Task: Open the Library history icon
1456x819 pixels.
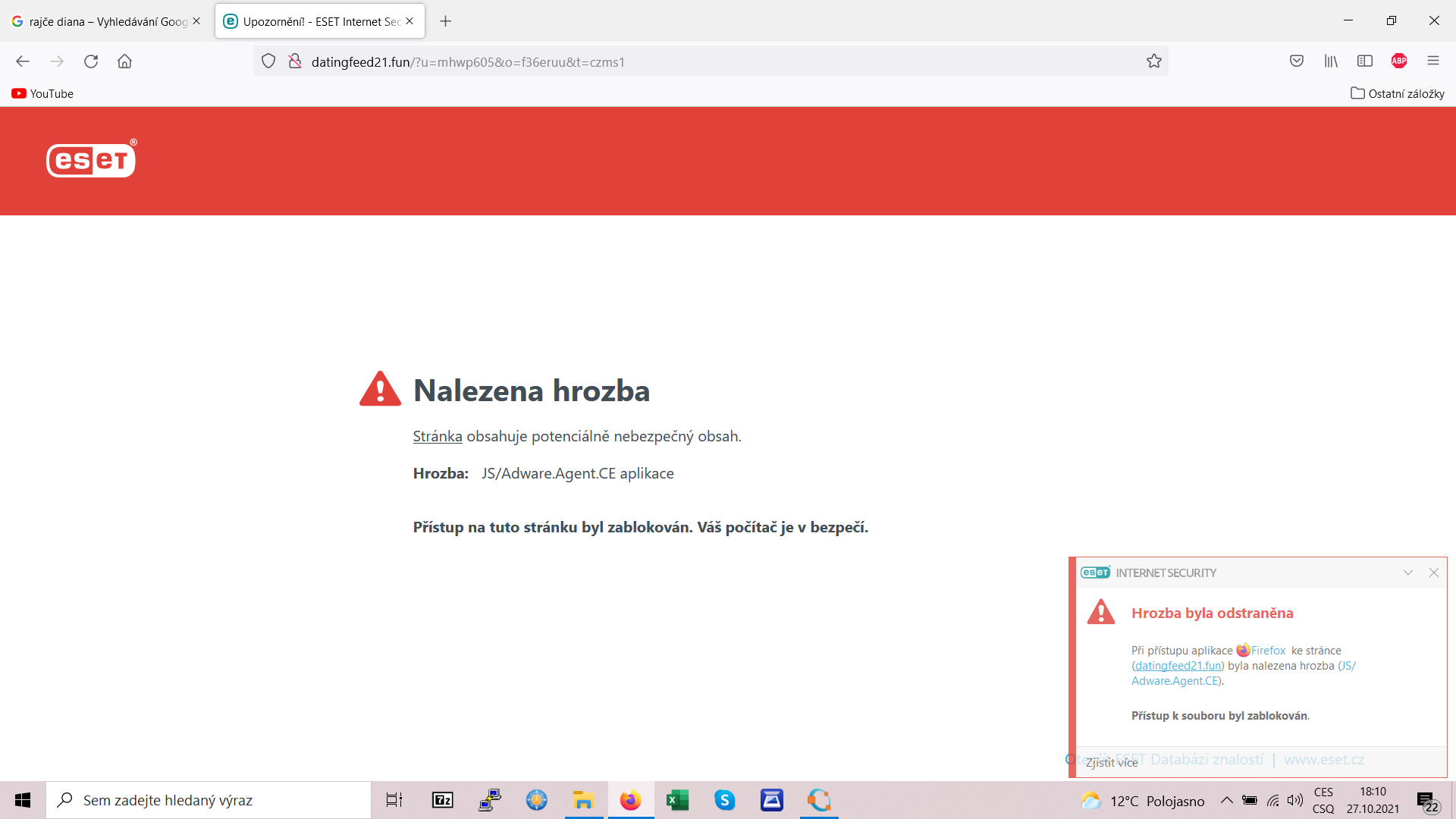Action: pyautogui.click(x=1331, y=61)
